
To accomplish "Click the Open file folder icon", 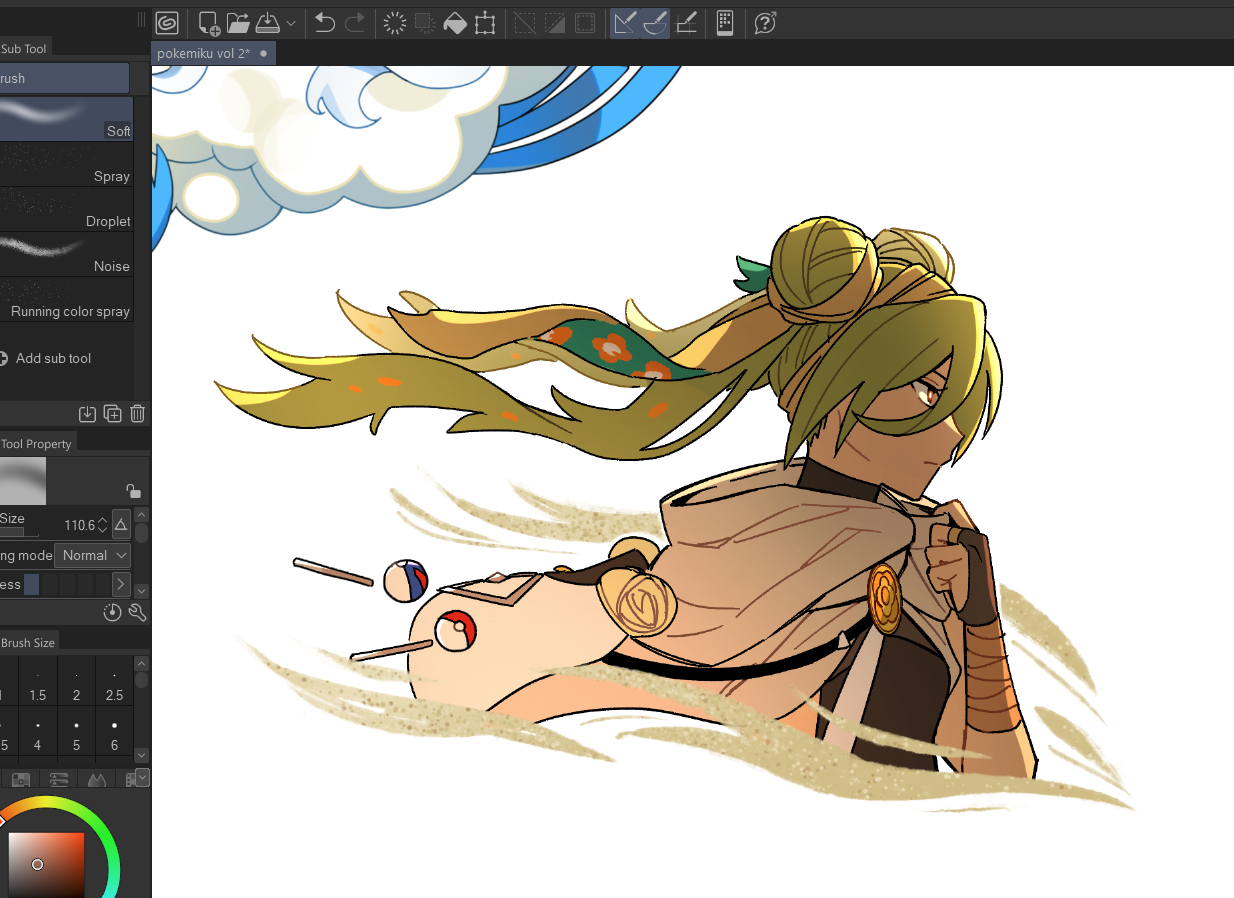I will 238,23.
